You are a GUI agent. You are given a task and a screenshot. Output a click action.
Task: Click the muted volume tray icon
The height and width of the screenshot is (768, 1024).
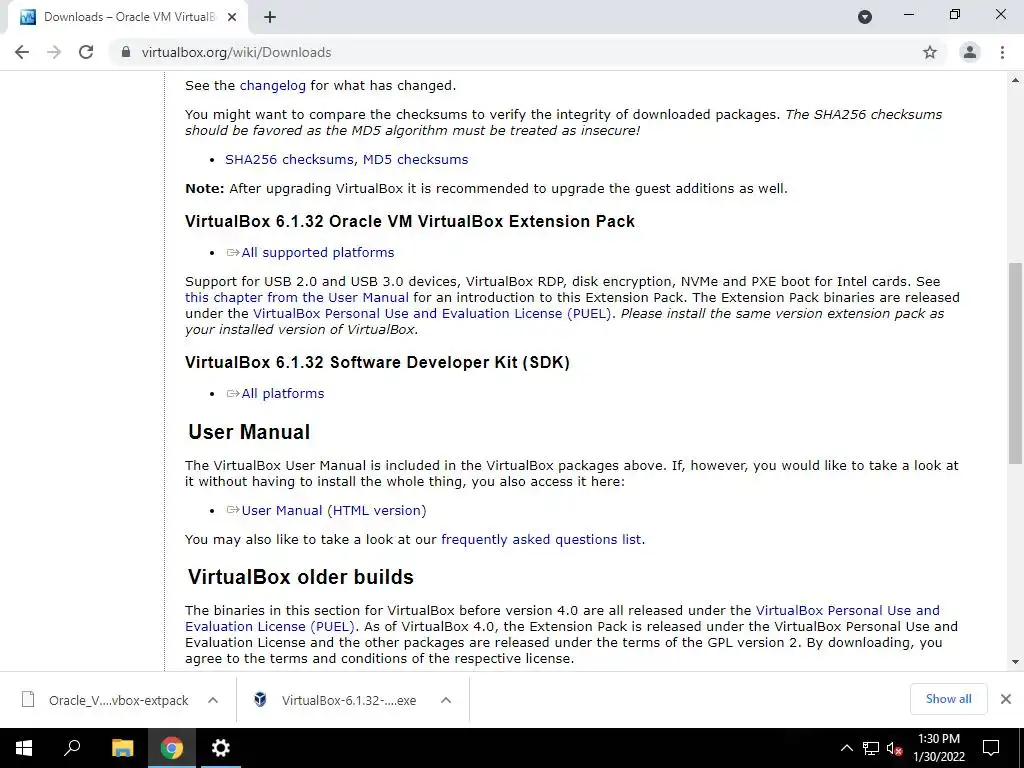coord(895,748)
